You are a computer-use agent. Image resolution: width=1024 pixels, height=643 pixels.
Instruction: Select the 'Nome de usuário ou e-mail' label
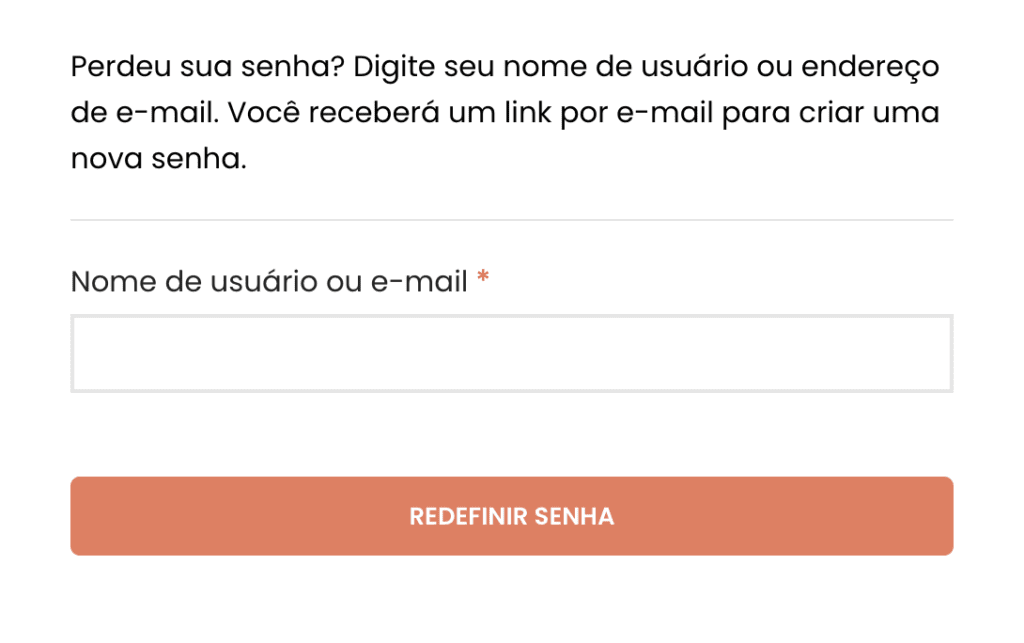269,282
